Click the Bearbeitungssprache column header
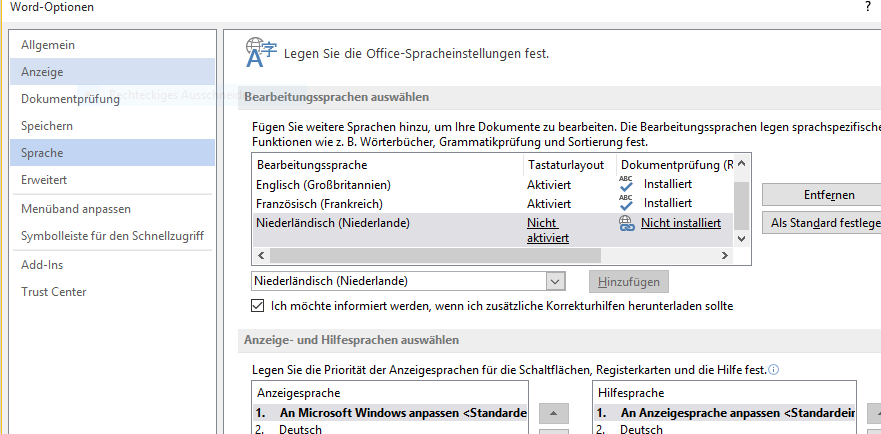881x434 pixels. tap(388, 165)
